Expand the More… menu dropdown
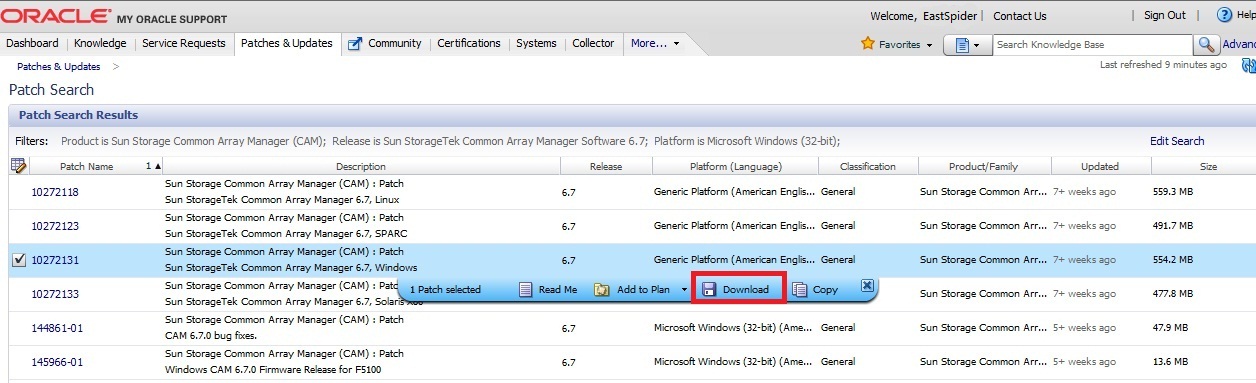Screen dimensions: 1256x383 pyautogui.click(x=655, y=44)
